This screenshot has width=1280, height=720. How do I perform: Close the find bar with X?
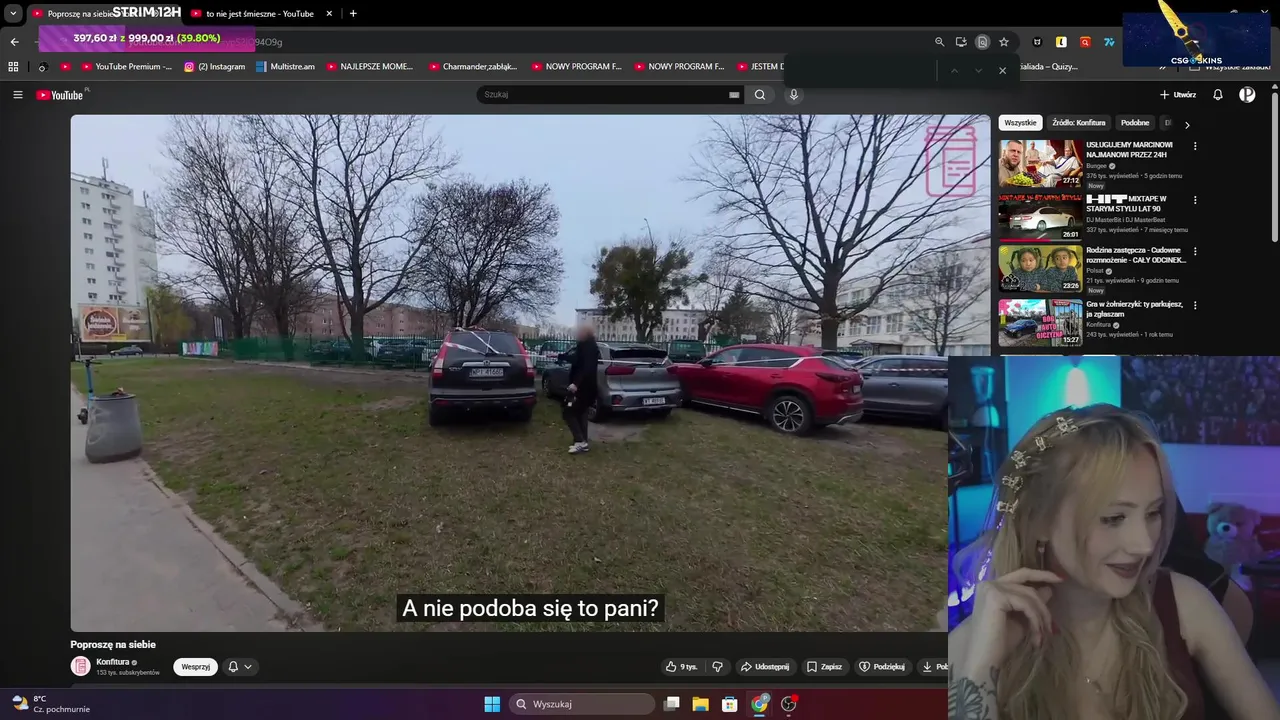tap(1002, 71)
